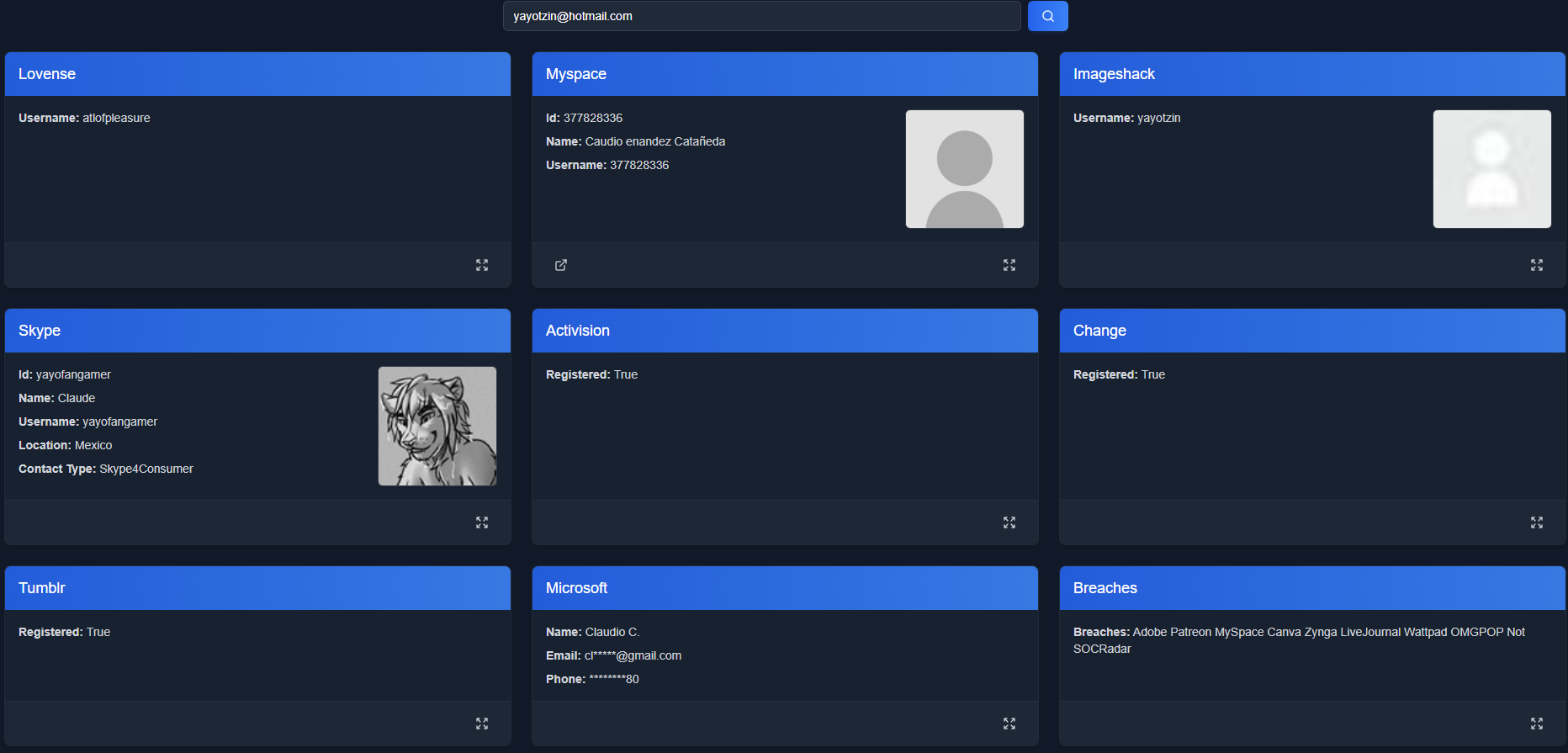Expand the Tumblr card
Viewport: 1568px width, 753px height.
click(x=482, y=724)
